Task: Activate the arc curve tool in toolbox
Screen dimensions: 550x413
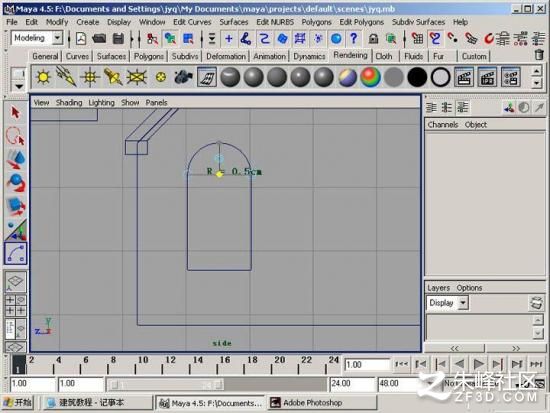Action: 15,253
